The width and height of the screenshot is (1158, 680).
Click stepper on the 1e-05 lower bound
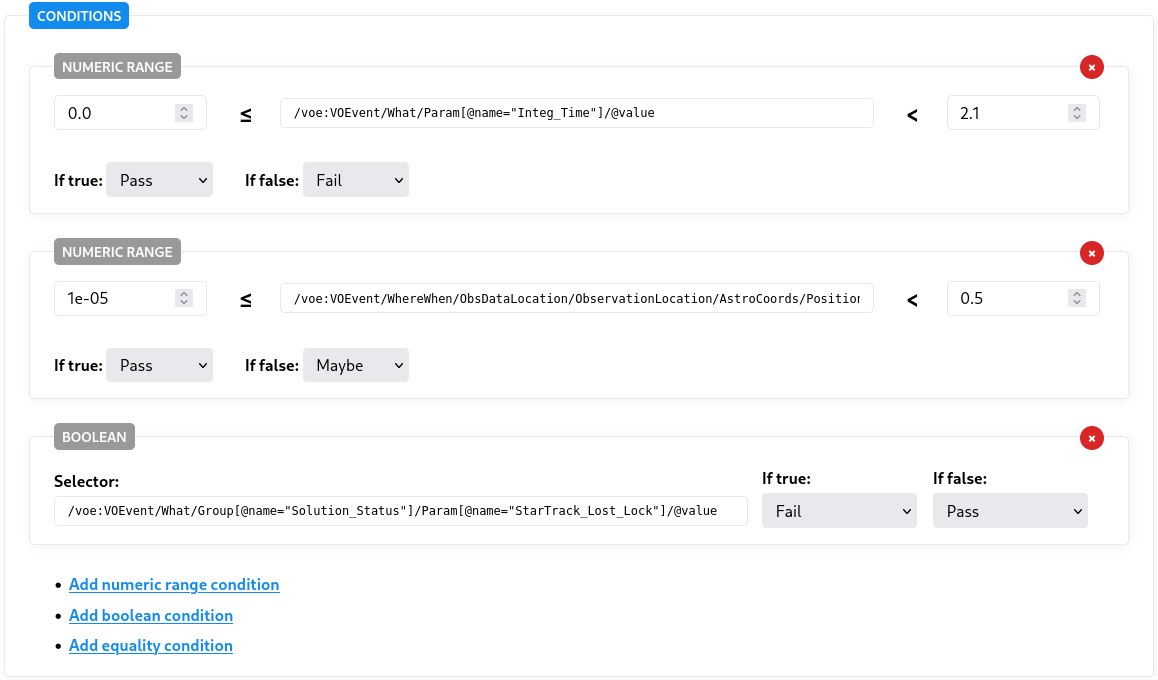click(x=184, y=298)
